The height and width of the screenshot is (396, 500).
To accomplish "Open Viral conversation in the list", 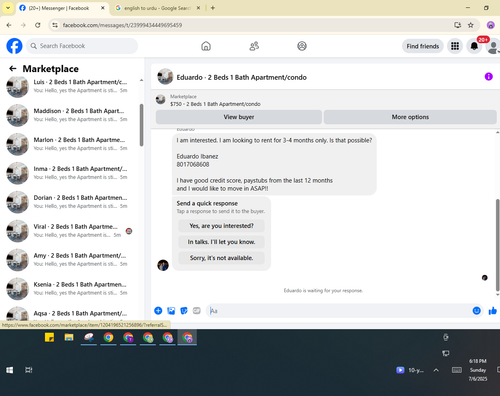I will (x=71, y=231).
